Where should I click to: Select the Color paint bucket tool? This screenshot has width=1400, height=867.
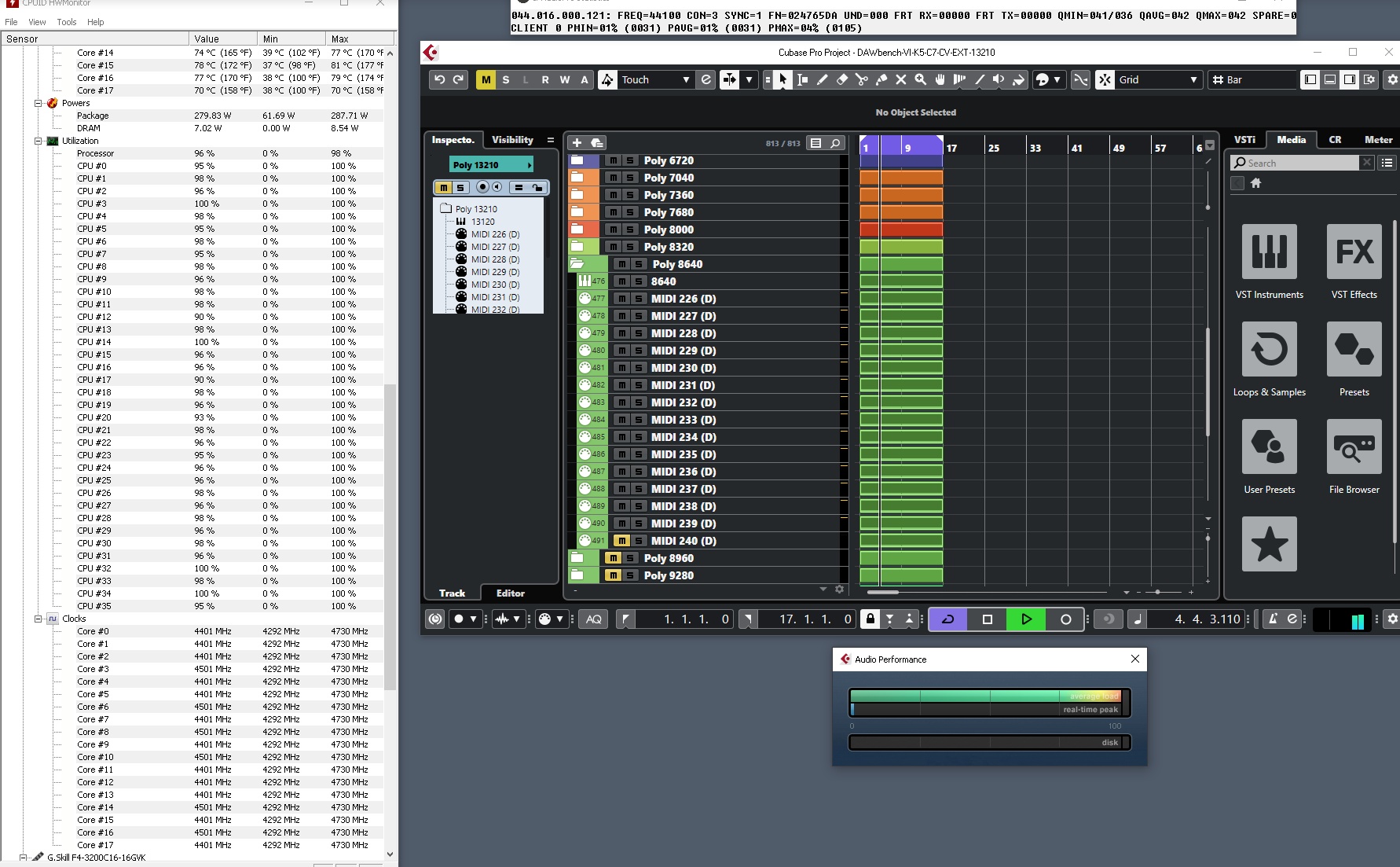coord(1018,79)
